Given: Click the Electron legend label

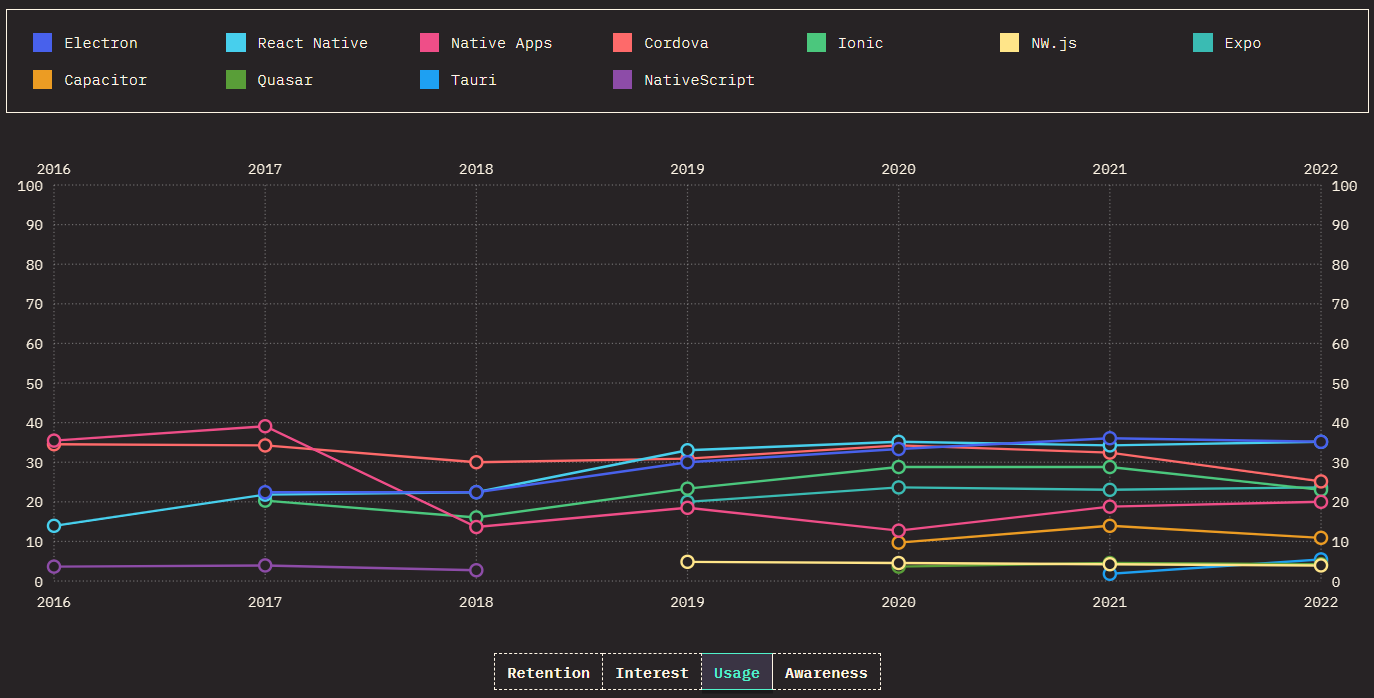Looking at the screenshot, I should point(101,43).
